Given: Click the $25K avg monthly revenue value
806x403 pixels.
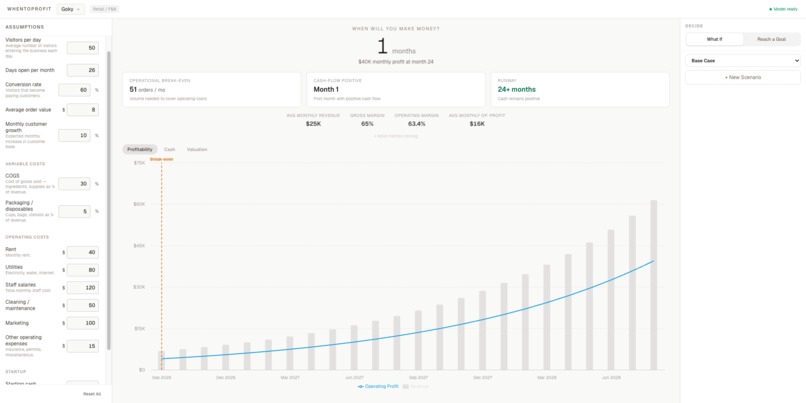Looking at the screenshot, I should pos(313,124).
